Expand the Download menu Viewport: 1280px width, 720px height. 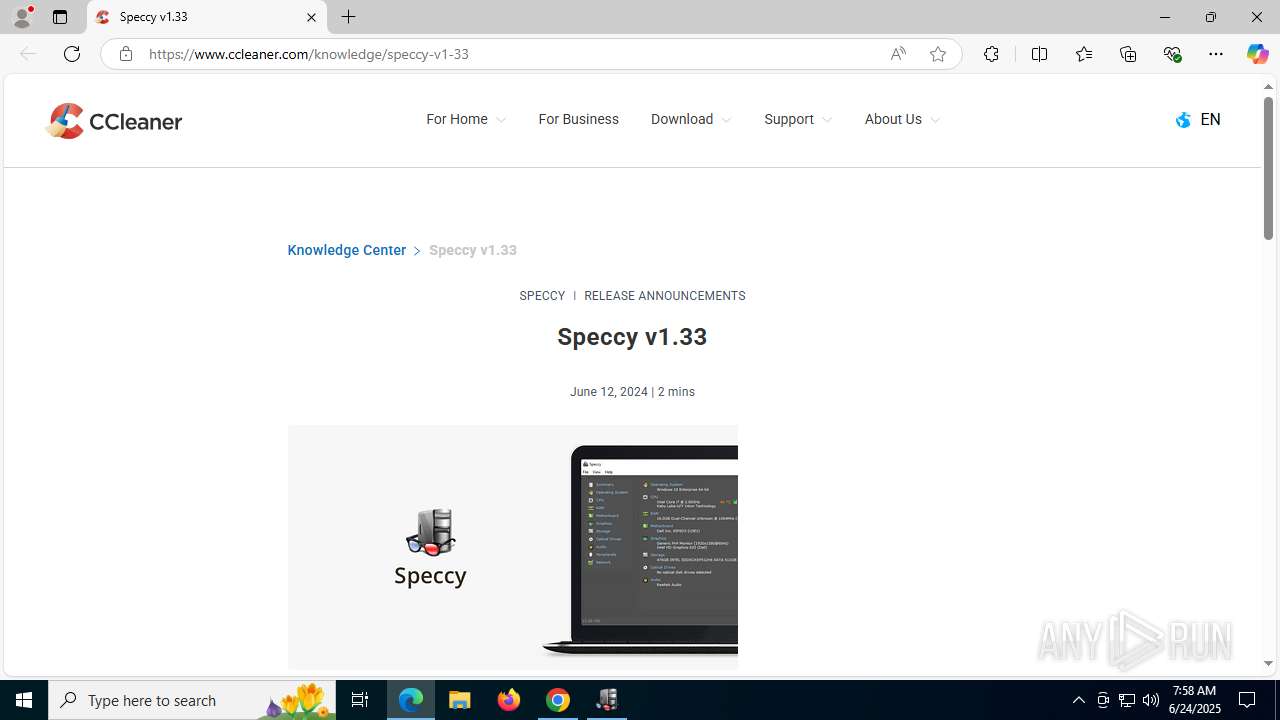click(691, 119)
